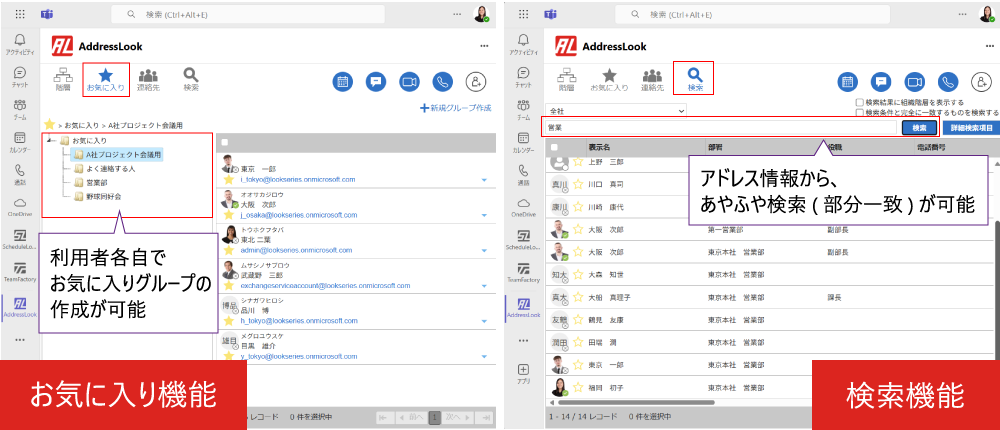Click the star icon in the お気に入り breadcrumb
The height and width of the screenshot is (430, 1000).
(x=48, y=124)
